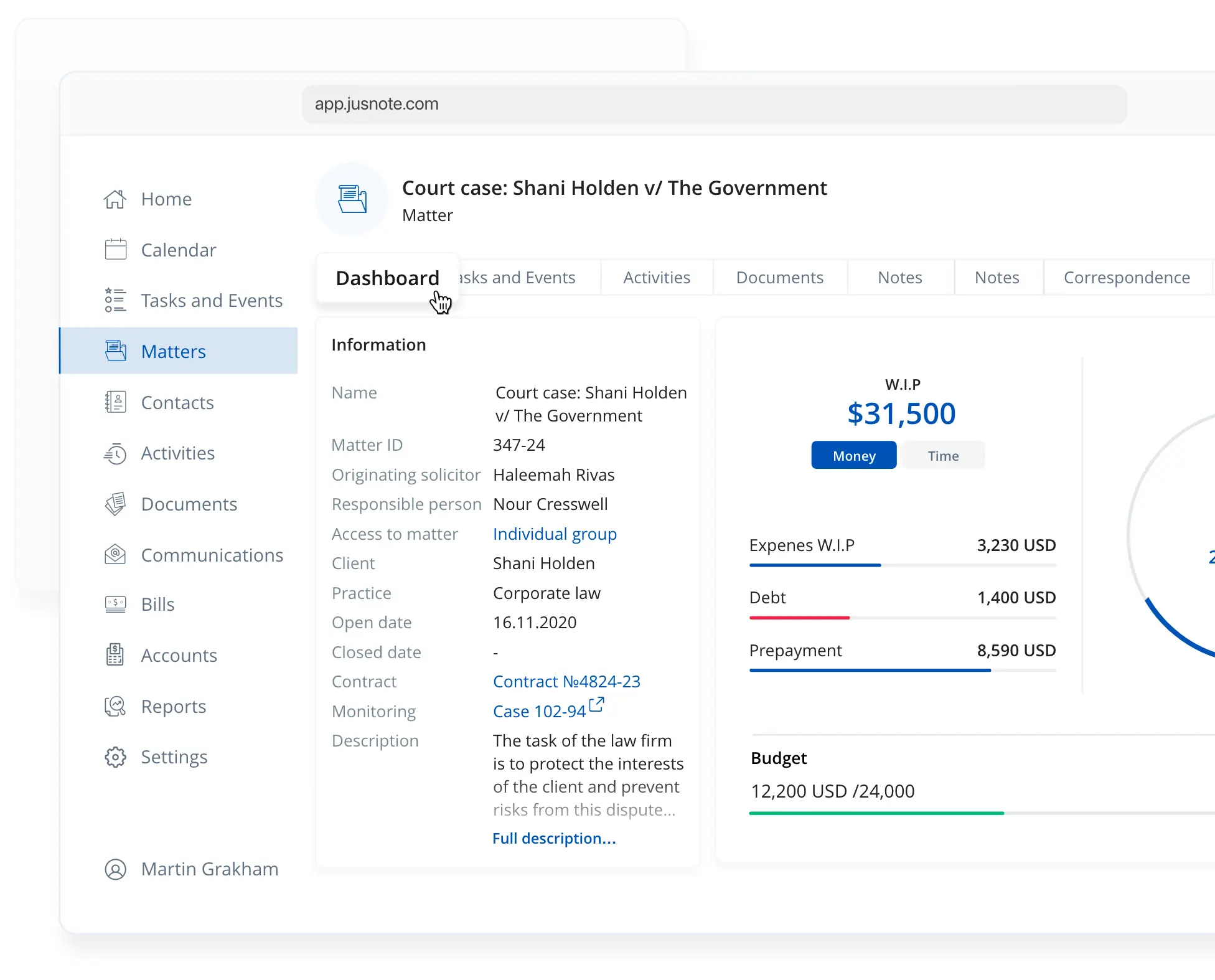Open the Contract №4824-23 link
1215x980 pixels.
pos(566,682)
